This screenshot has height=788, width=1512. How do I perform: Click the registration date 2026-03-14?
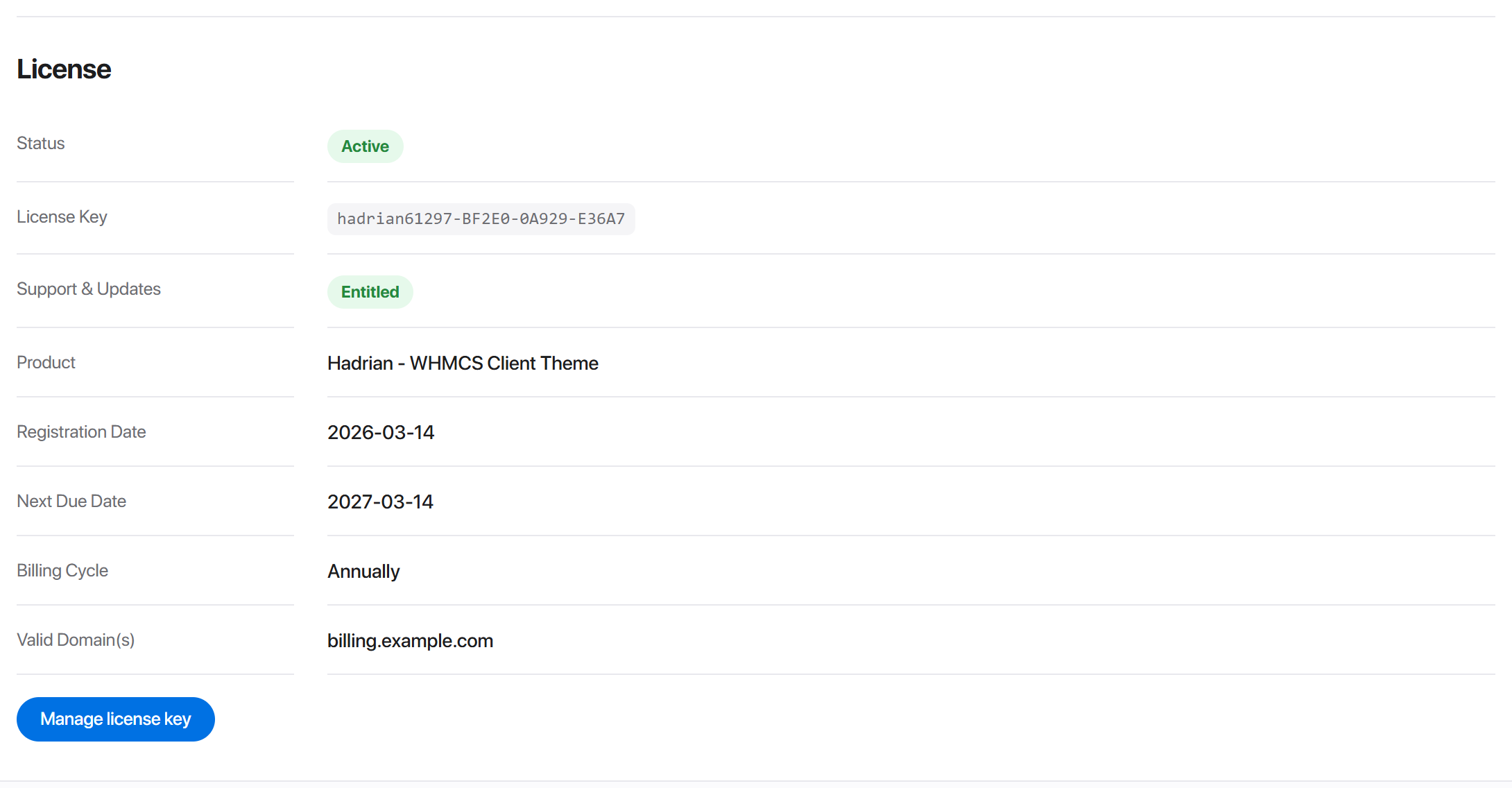(x=381, y=432)
